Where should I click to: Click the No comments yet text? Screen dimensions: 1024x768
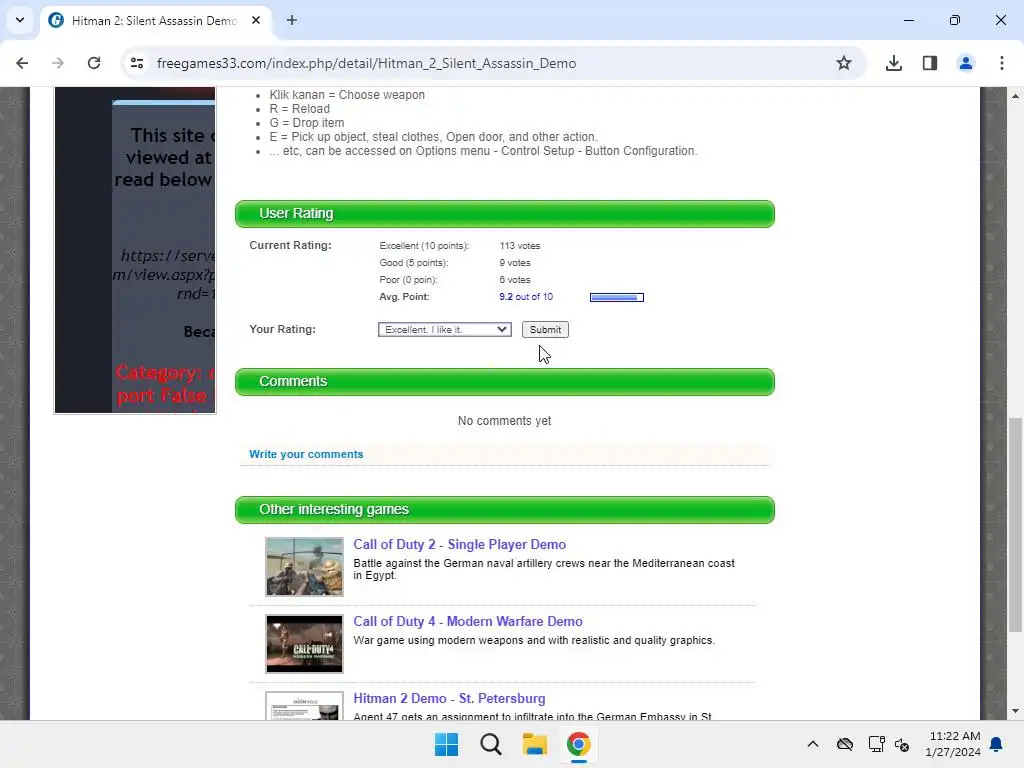pos(504,421)
